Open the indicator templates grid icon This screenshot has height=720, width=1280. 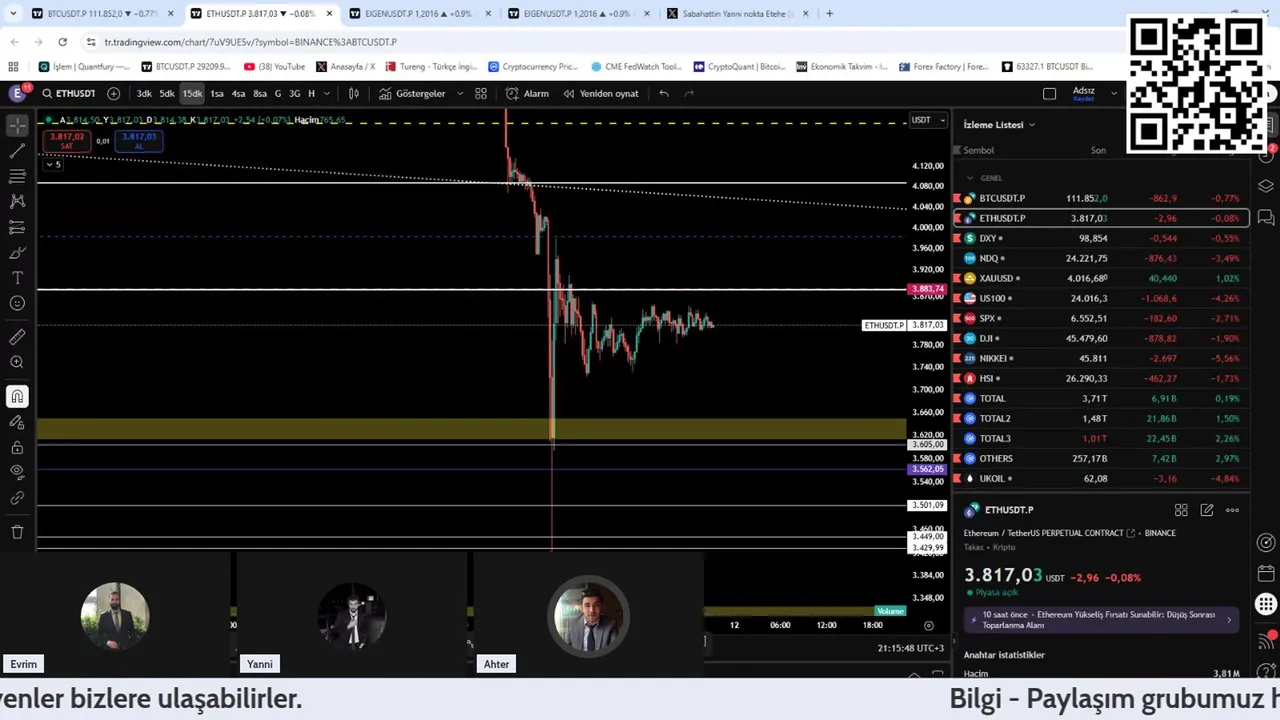[481, 93]
